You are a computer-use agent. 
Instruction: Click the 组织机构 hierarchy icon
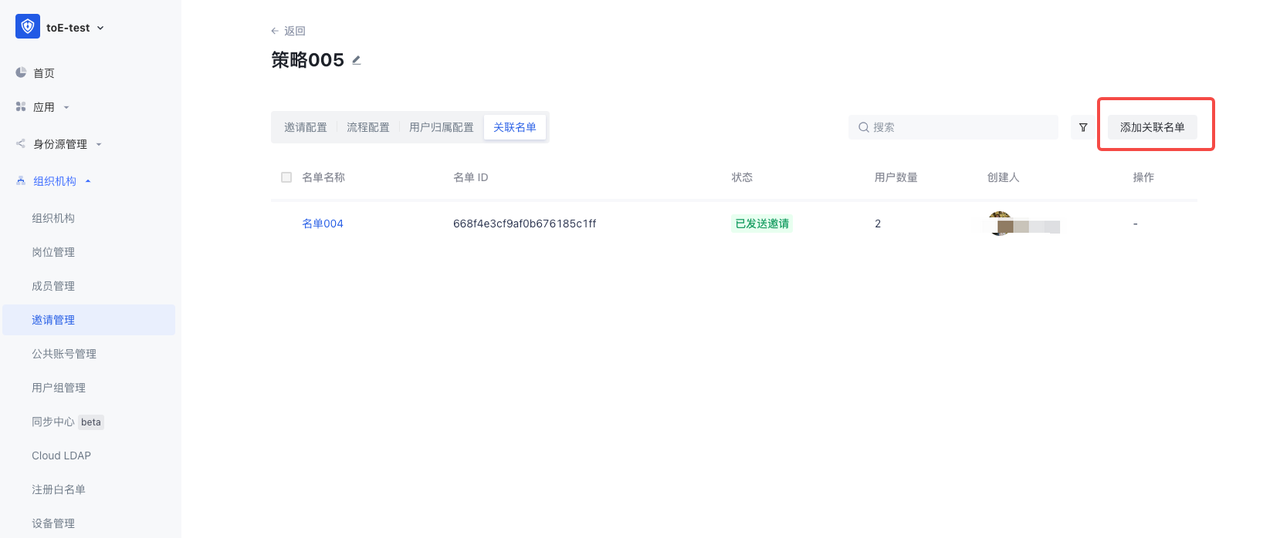[x=21, y=181]
